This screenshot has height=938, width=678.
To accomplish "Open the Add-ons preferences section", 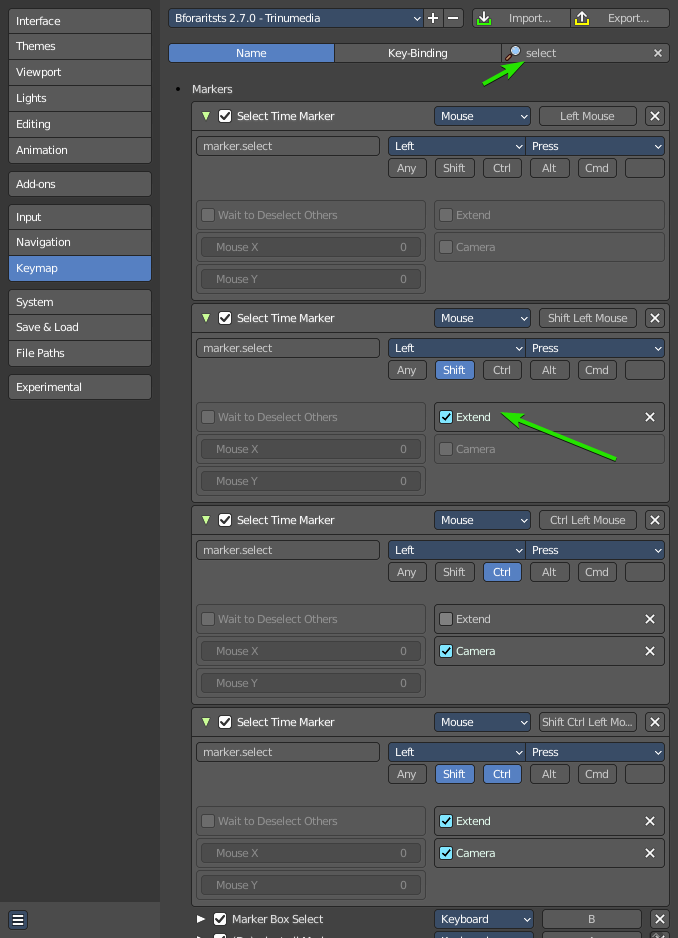I will (x=80, y=184).
